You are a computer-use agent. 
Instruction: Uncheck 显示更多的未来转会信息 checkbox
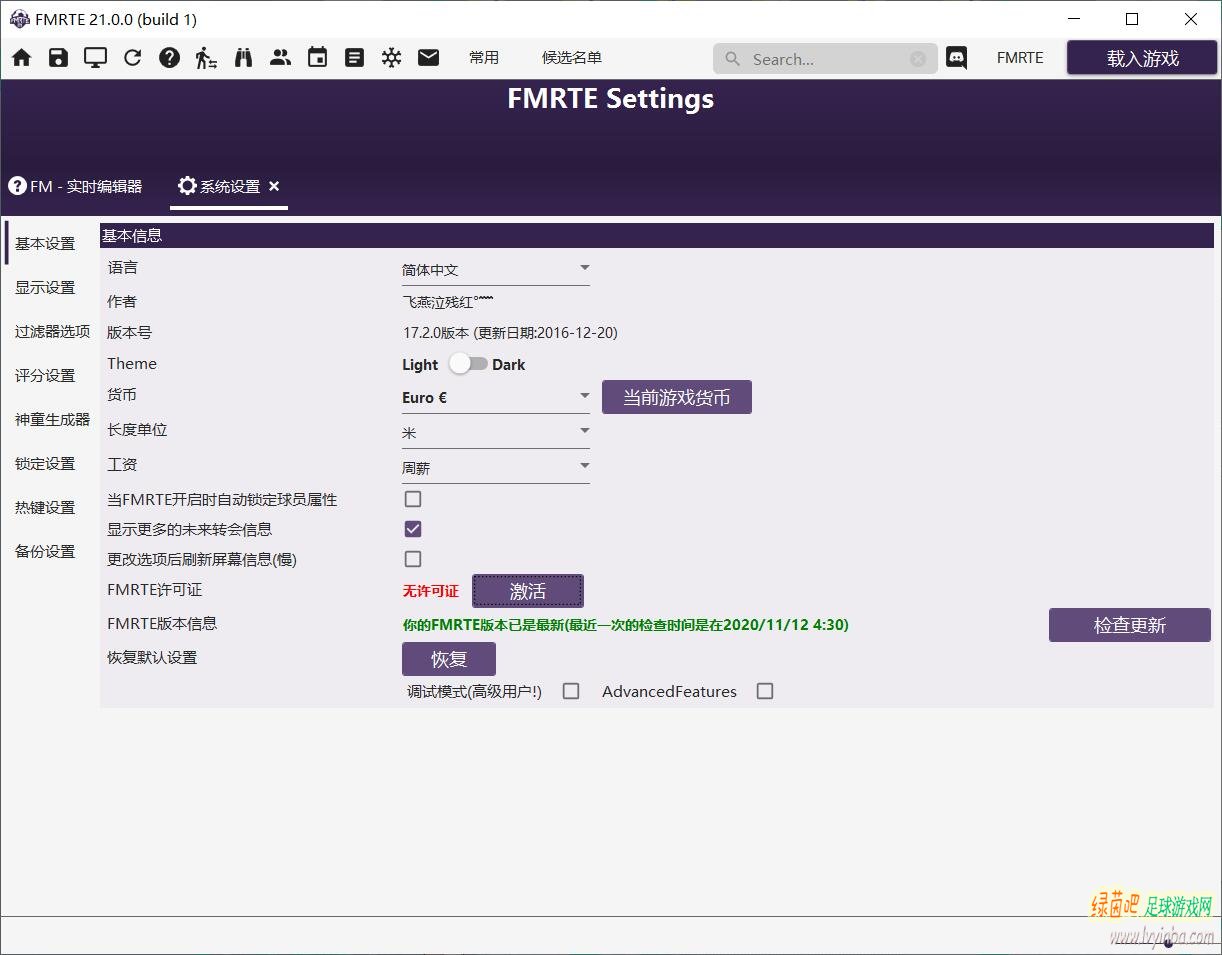(x=413, y=529)
